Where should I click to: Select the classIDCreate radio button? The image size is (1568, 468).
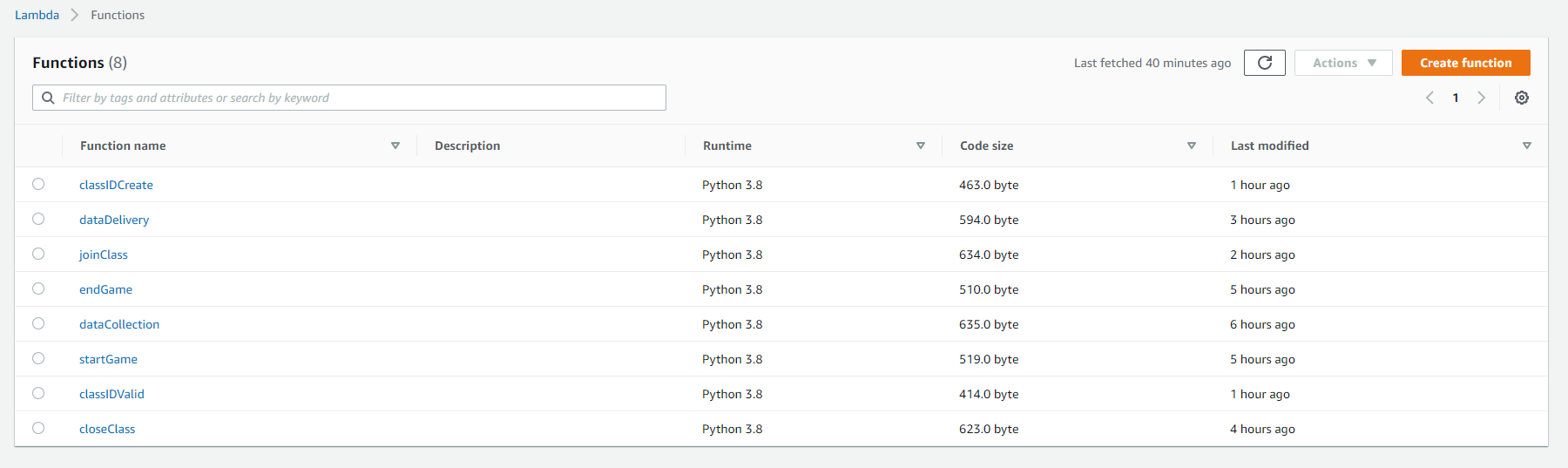(38, 184)
